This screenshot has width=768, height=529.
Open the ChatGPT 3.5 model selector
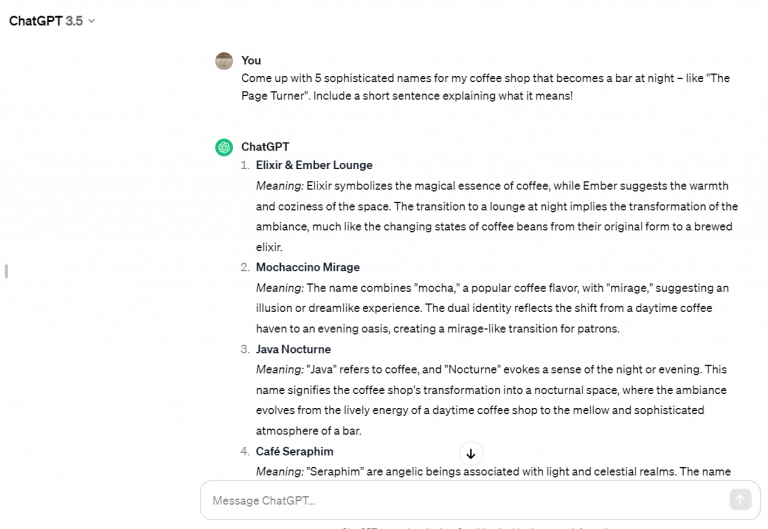coord(52,21)
